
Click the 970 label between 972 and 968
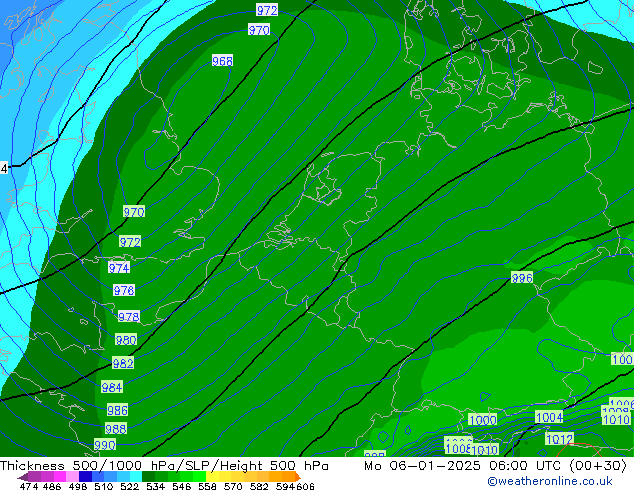point(259,30)
